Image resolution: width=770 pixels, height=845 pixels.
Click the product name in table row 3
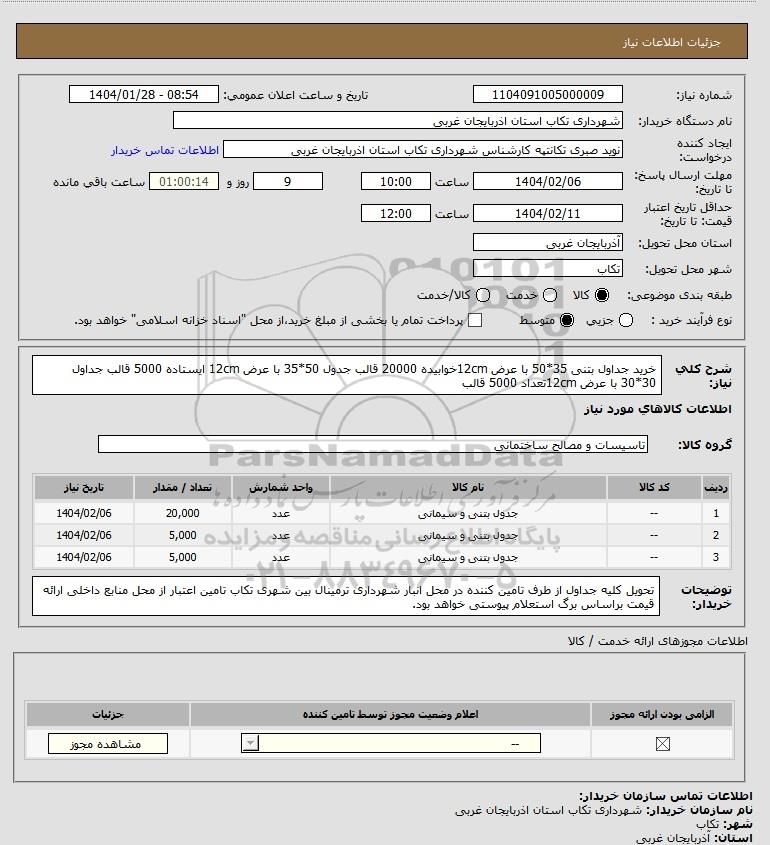[468, 558]
